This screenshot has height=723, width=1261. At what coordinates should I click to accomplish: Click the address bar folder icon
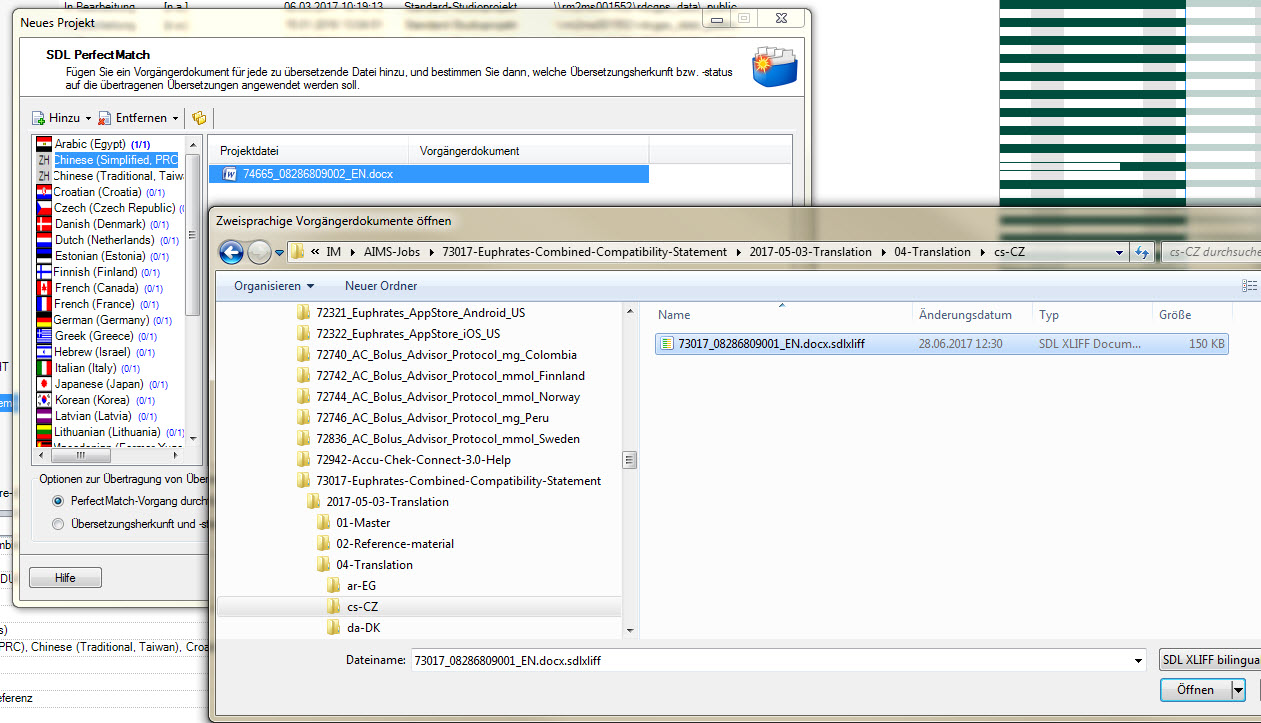298,252
